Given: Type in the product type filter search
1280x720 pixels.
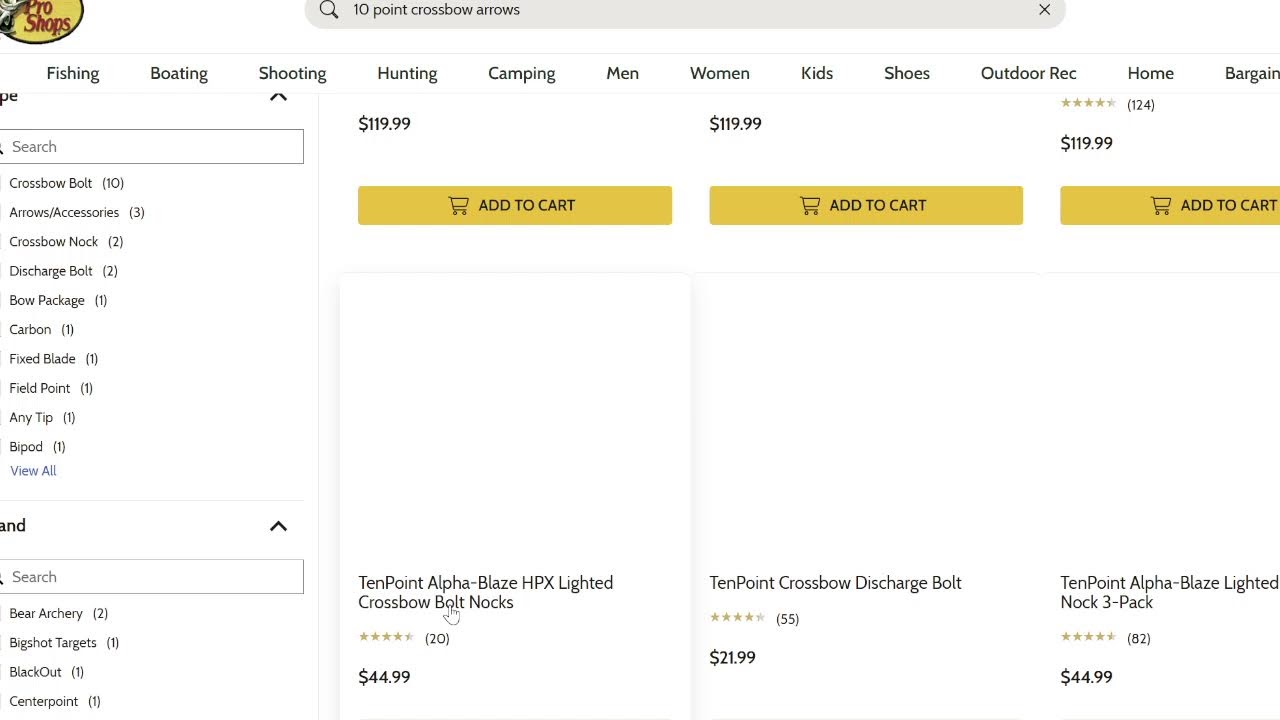Looking at the screenshot, I should [155, 147].
